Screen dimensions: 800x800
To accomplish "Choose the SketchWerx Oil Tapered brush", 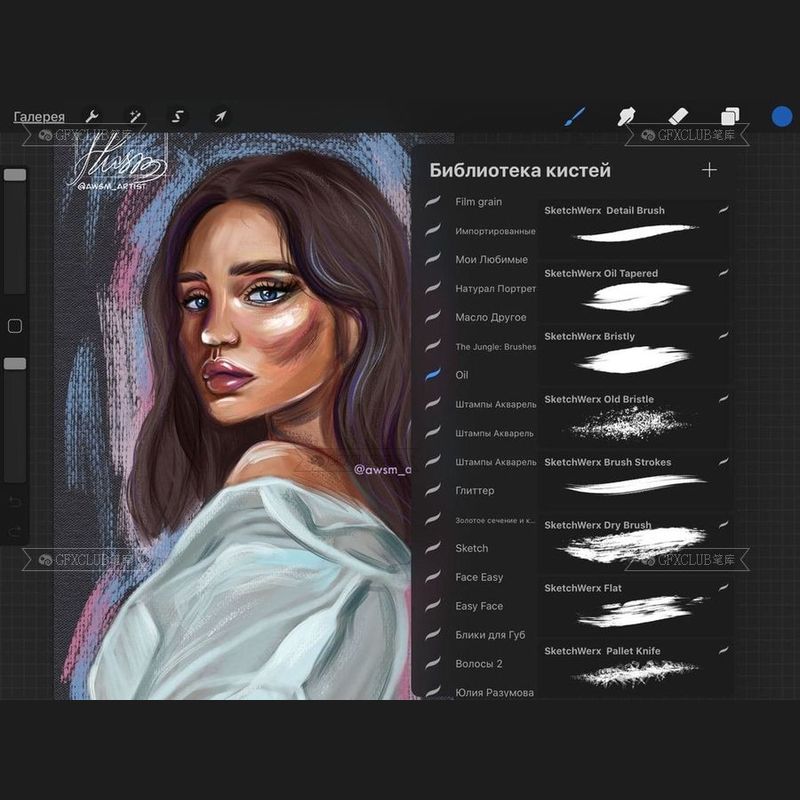I will point(635,291).
